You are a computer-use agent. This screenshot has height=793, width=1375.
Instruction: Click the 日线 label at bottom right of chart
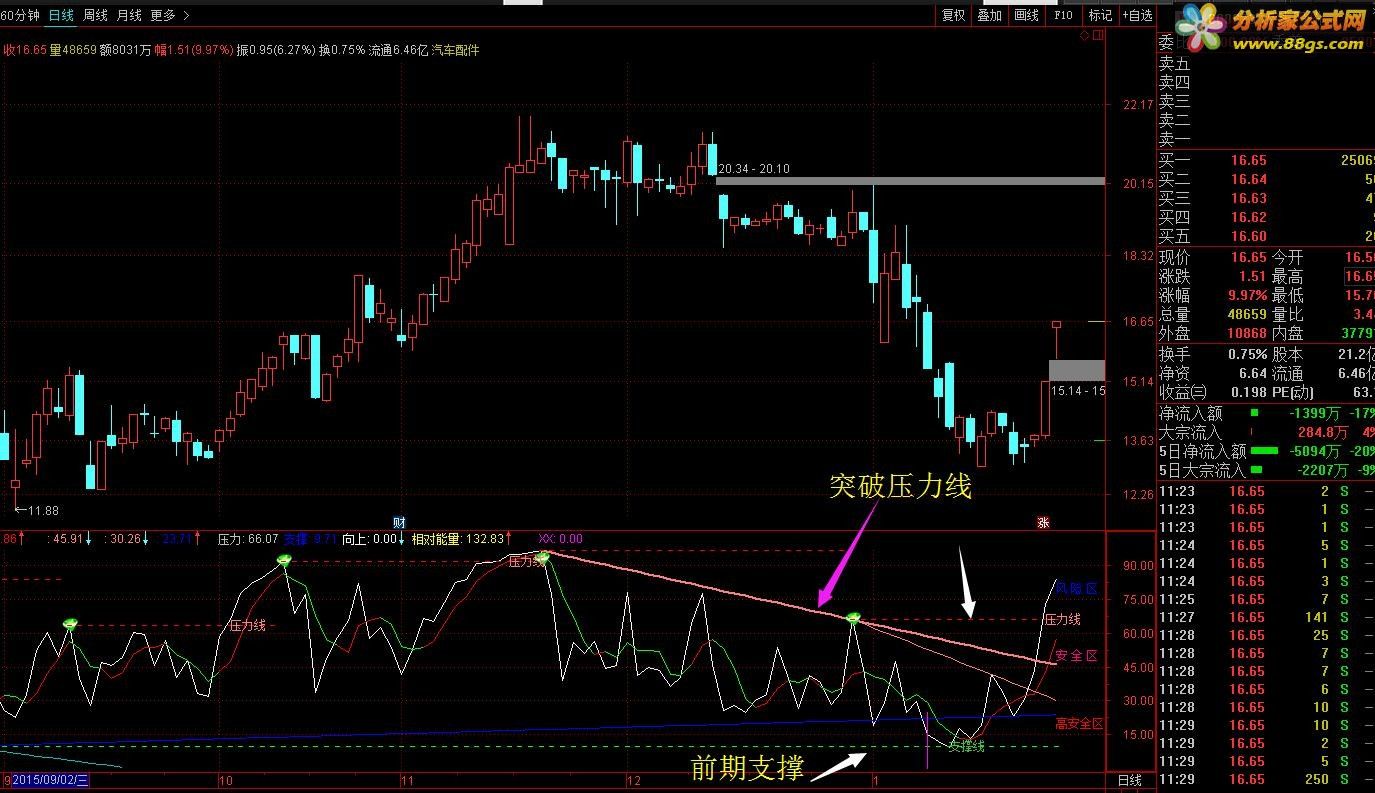click(1129, 780)
